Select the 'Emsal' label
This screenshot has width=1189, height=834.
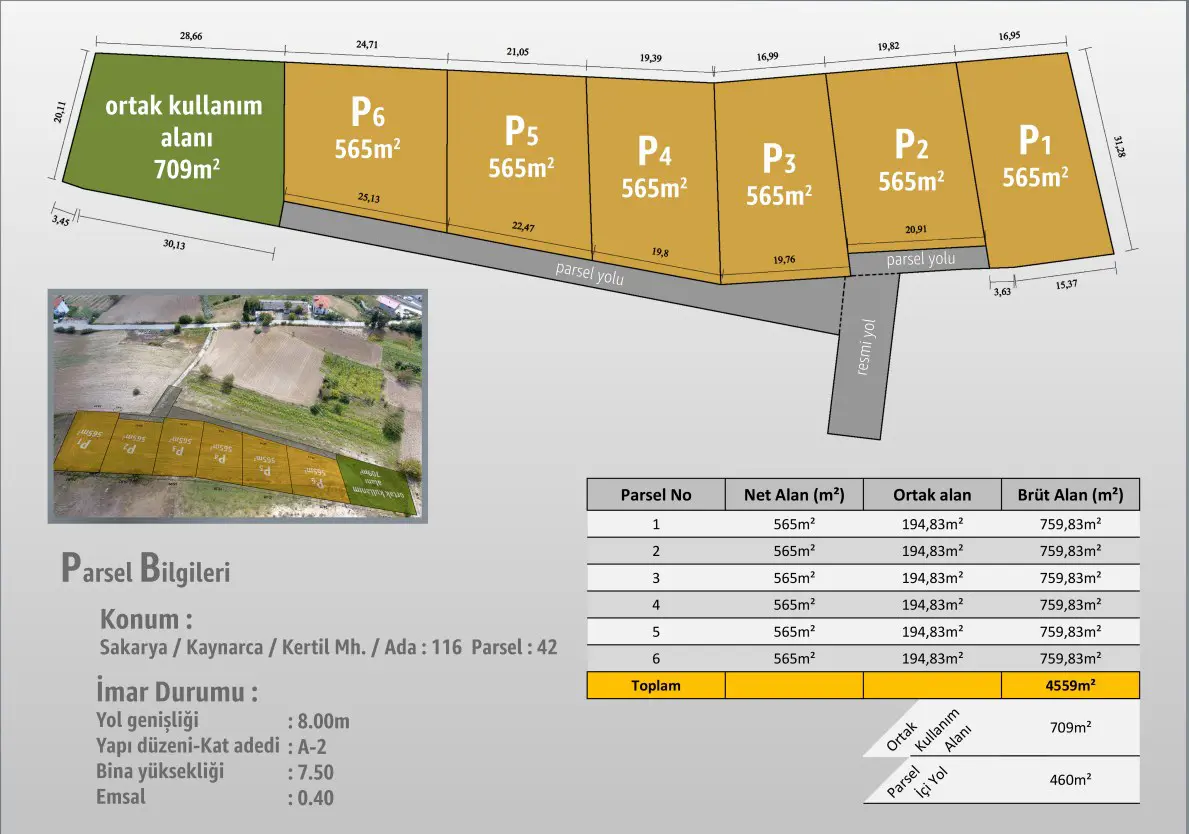pyautogui.click(x=121, y=797)
